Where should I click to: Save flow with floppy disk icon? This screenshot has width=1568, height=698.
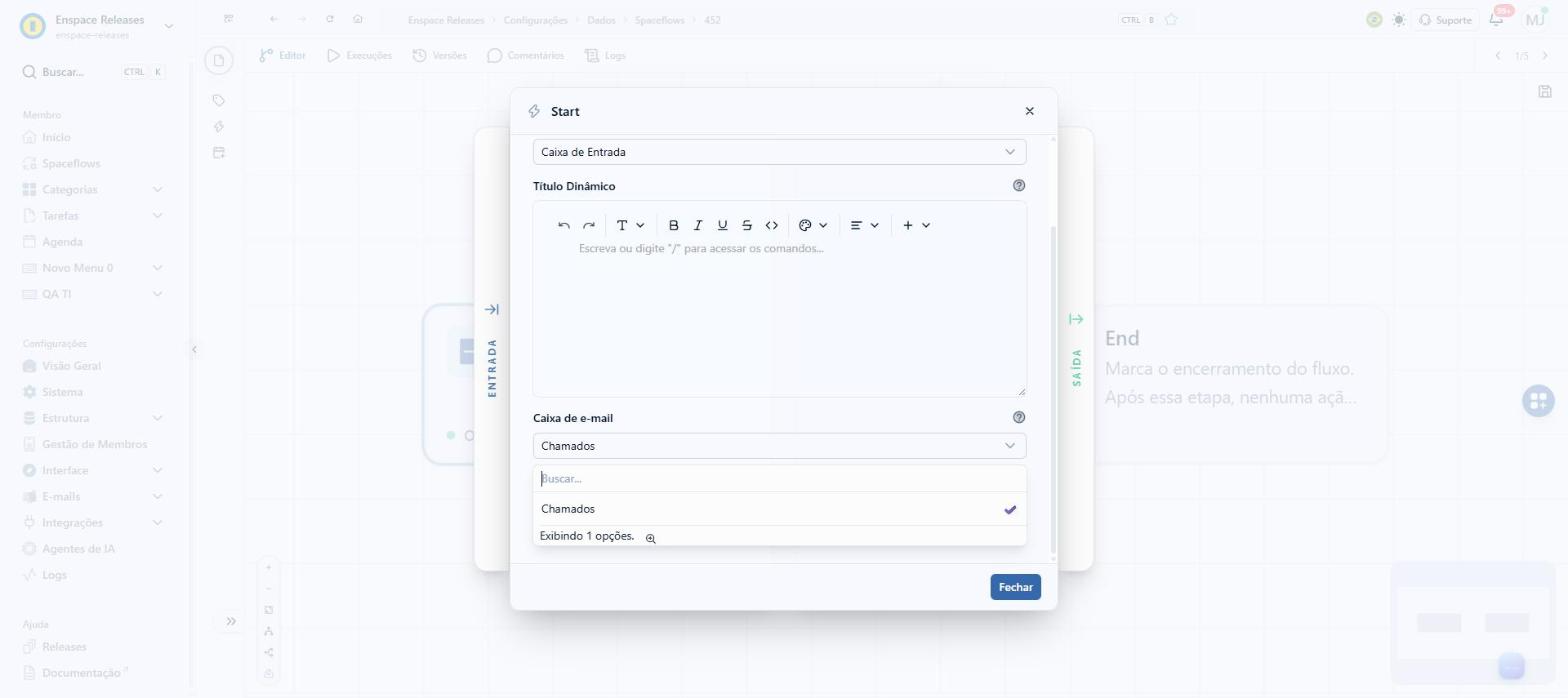tap(1545, 92)
